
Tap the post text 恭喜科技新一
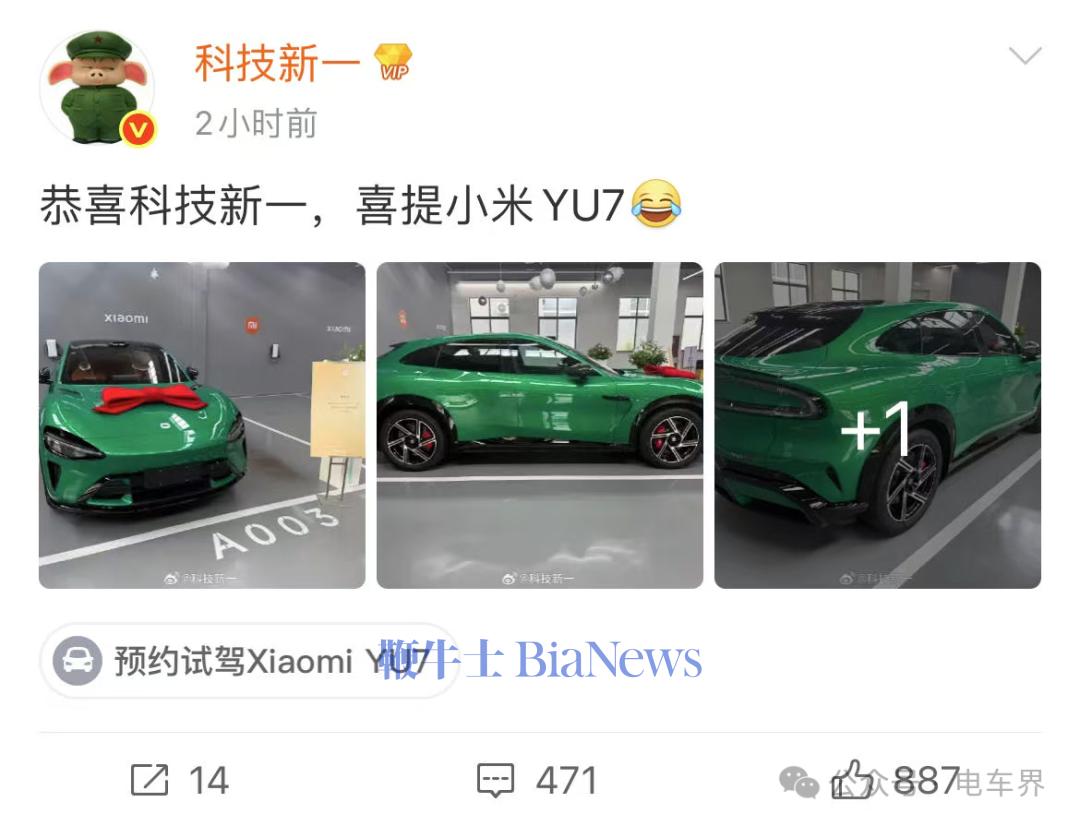pyautogui.click(x=172, y=205)
